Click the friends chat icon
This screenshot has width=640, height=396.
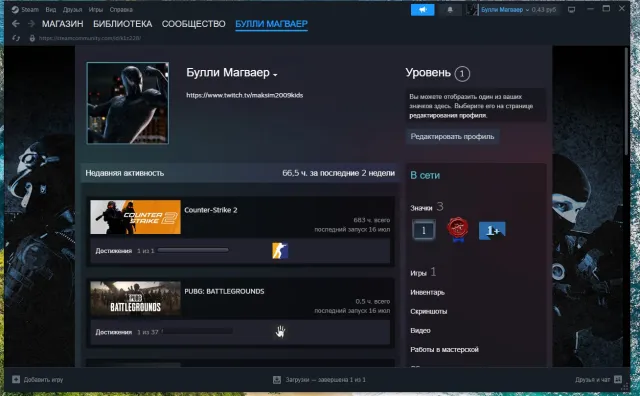pyautogui.click(x=618, y=379)
